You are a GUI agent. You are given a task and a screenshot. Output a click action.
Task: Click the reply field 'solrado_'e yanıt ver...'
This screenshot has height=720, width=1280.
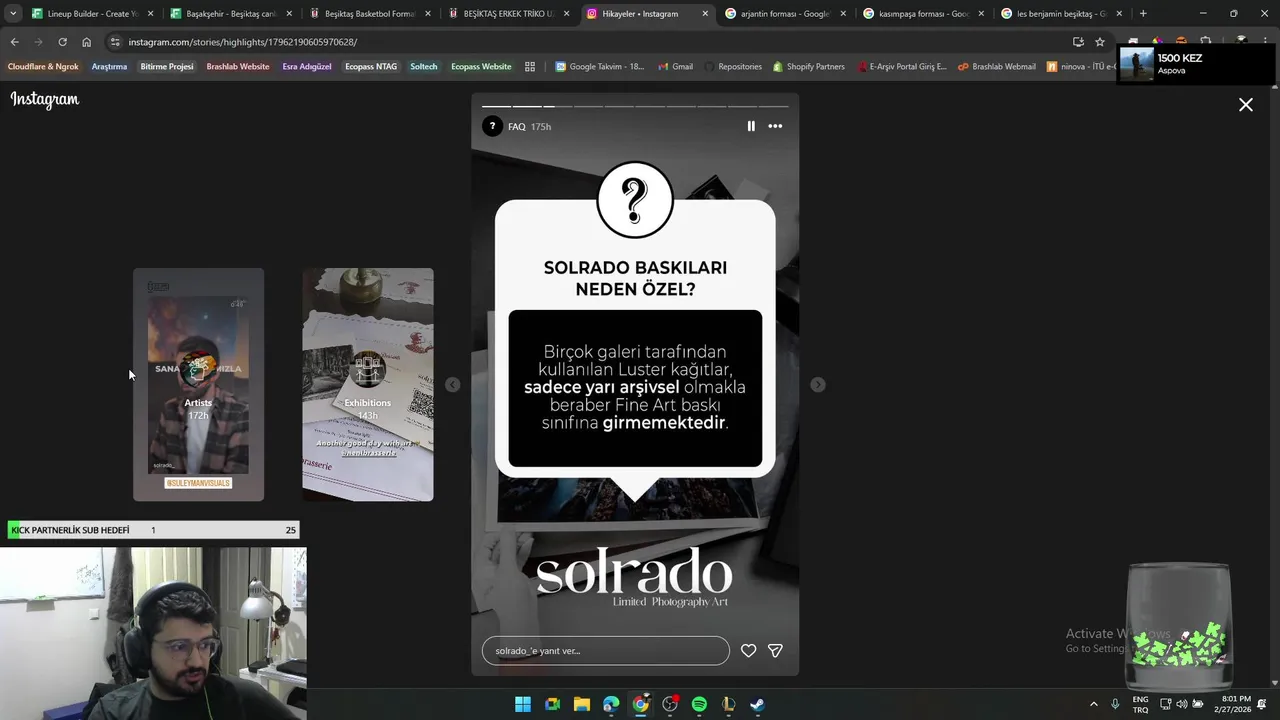(x=606, y=651)
